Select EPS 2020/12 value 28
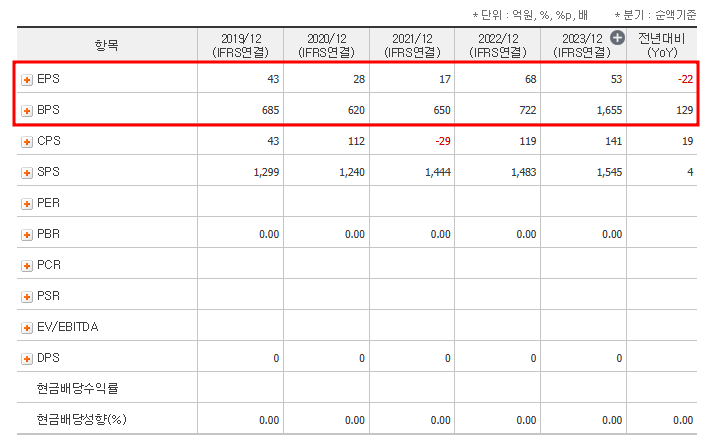The width and height of the screenshot is (705, 442). (x=359, y=79)
